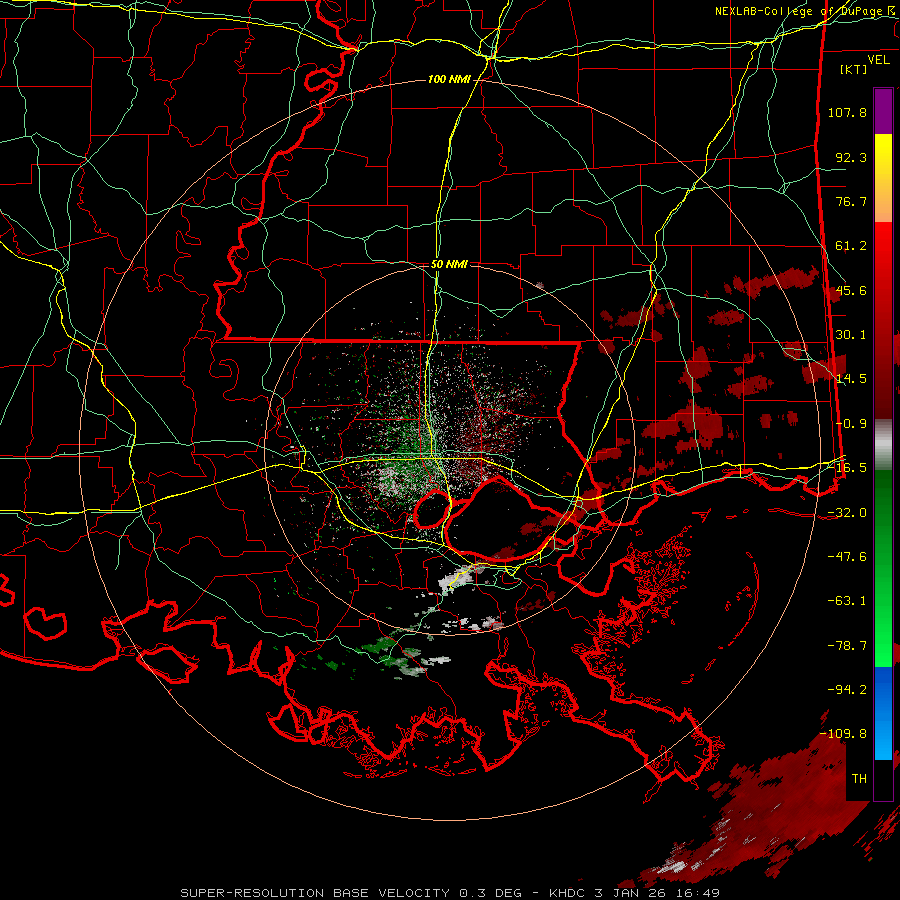Click the 45.6 legend value

(851, 290)
